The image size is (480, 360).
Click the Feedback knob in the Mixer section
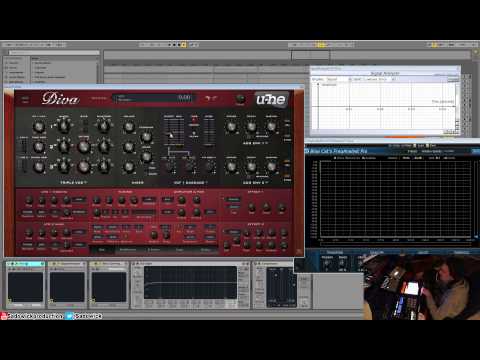click(x=146, y=136)
